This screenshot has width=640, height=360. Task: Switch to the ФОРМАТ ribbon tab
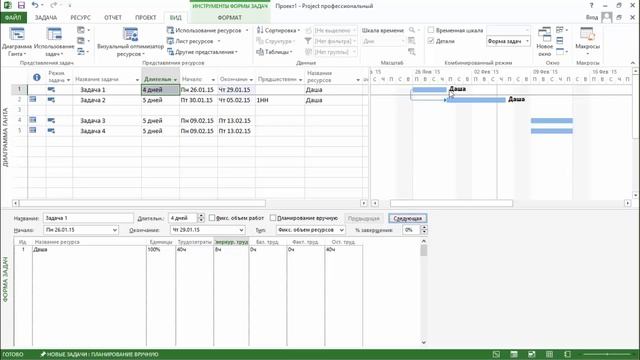[x=229, y=18]
